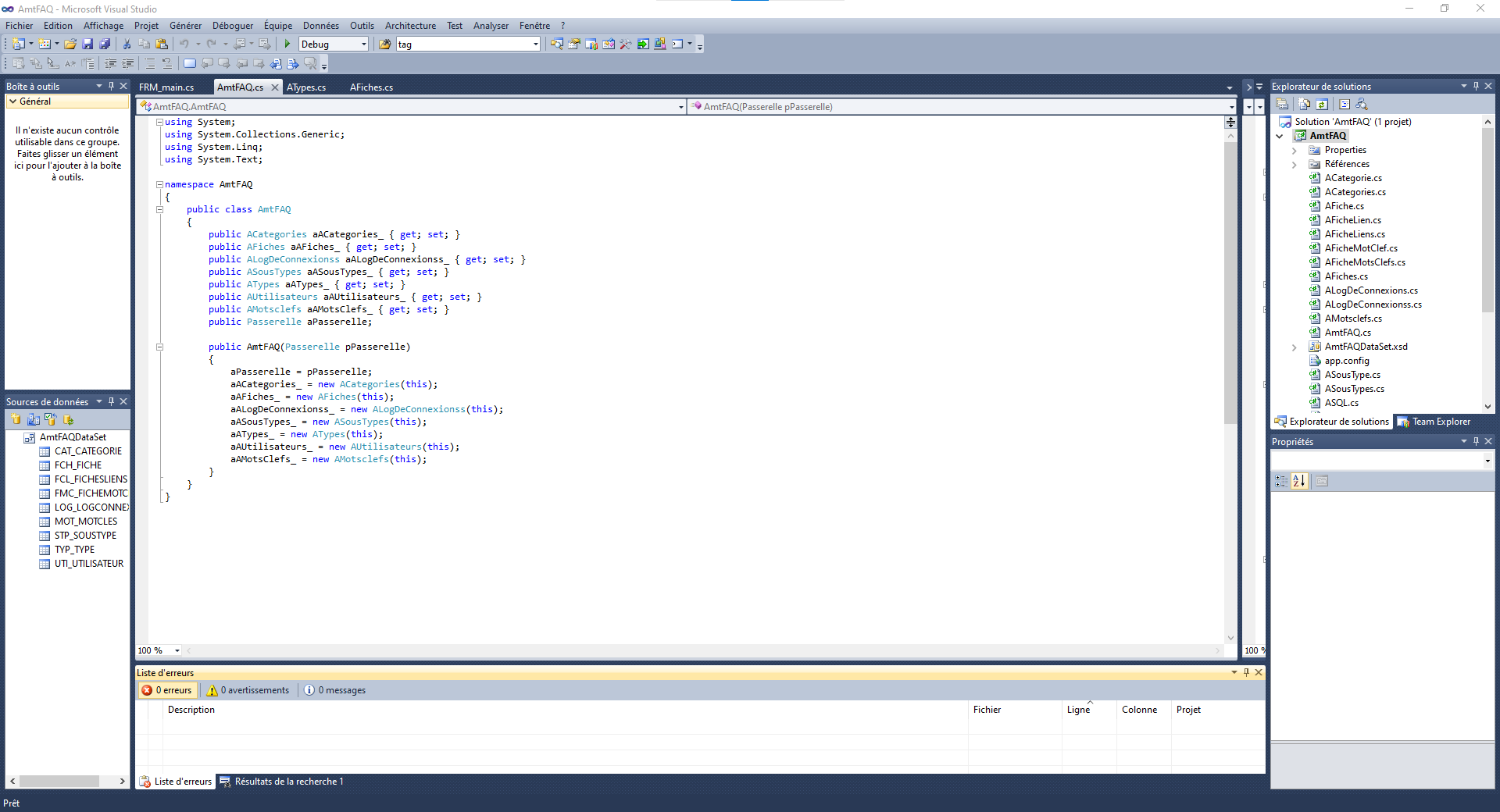Pin the Boîte à outils panel
1500x812 pixels.
coord(112,86)
